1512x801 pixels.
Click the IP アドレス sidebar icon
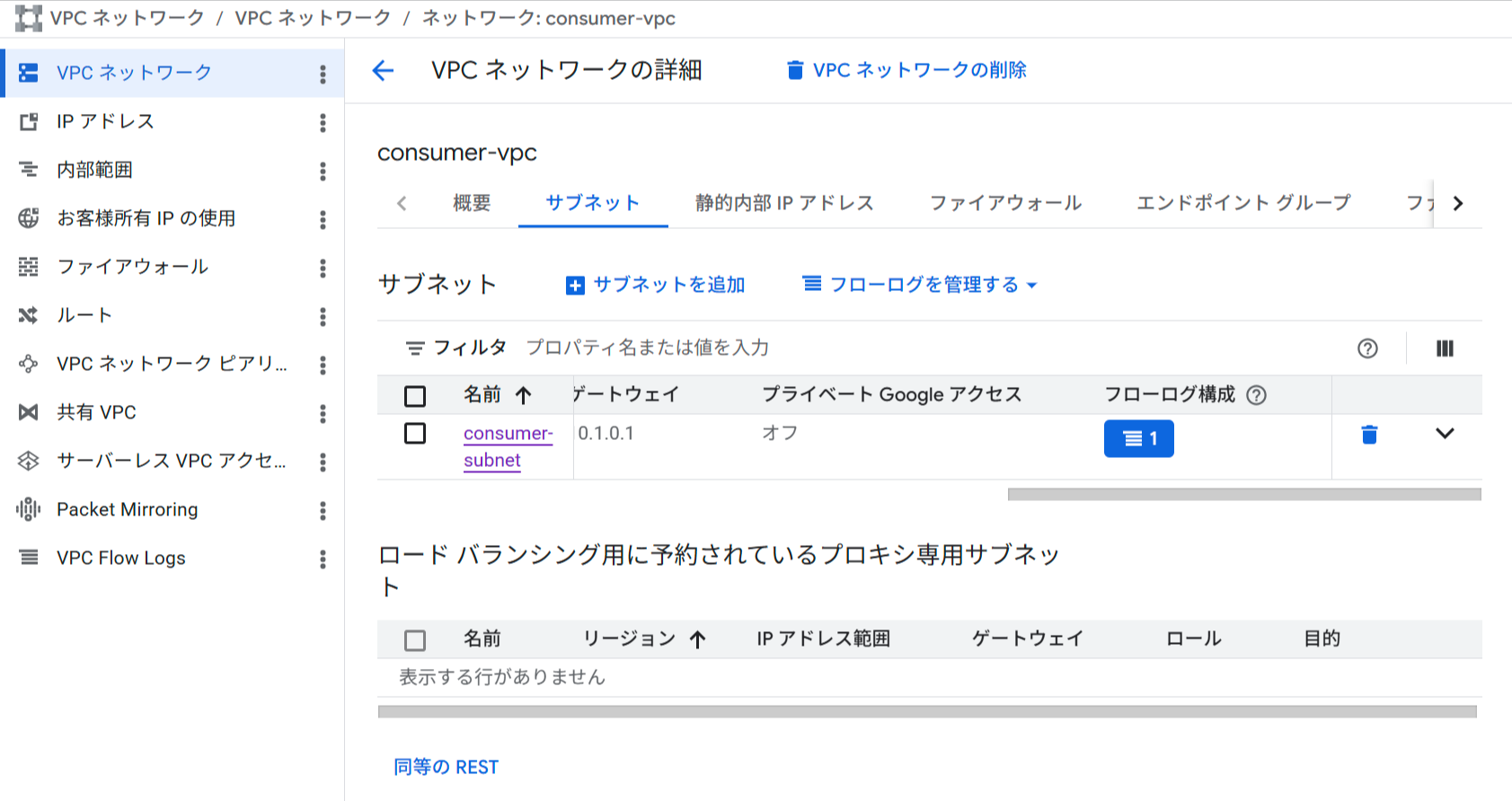(29, 121)
